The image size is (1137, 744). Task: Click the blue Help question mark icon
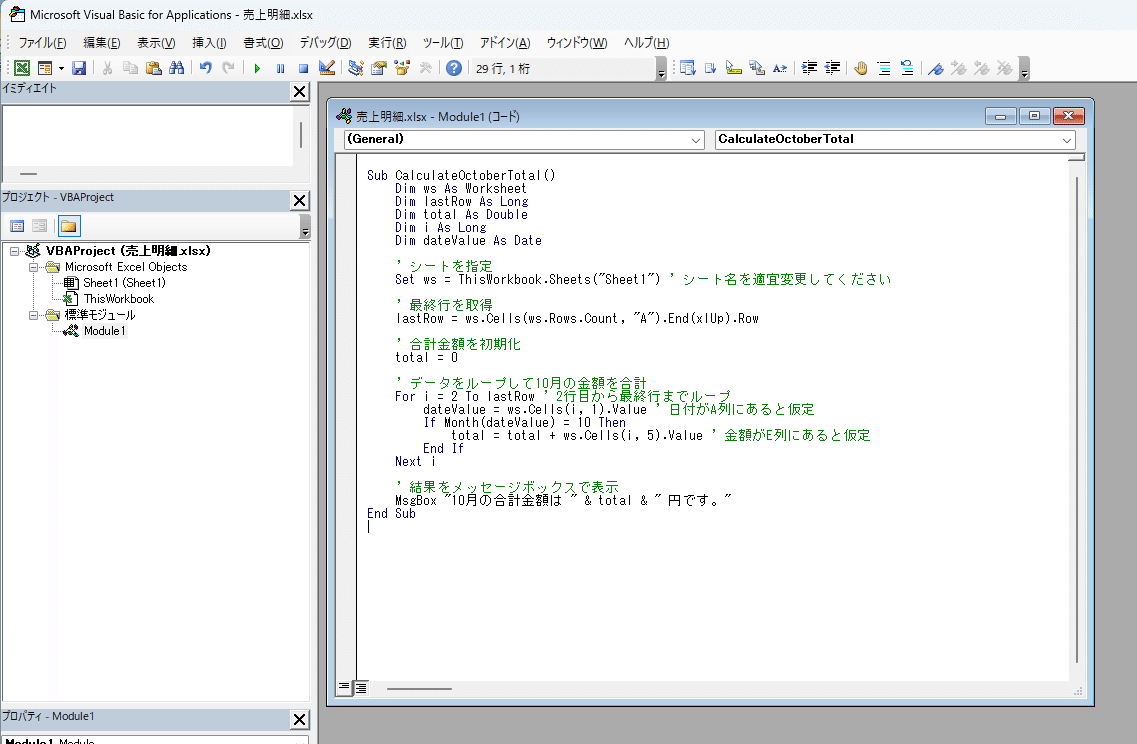click(453, 68)
